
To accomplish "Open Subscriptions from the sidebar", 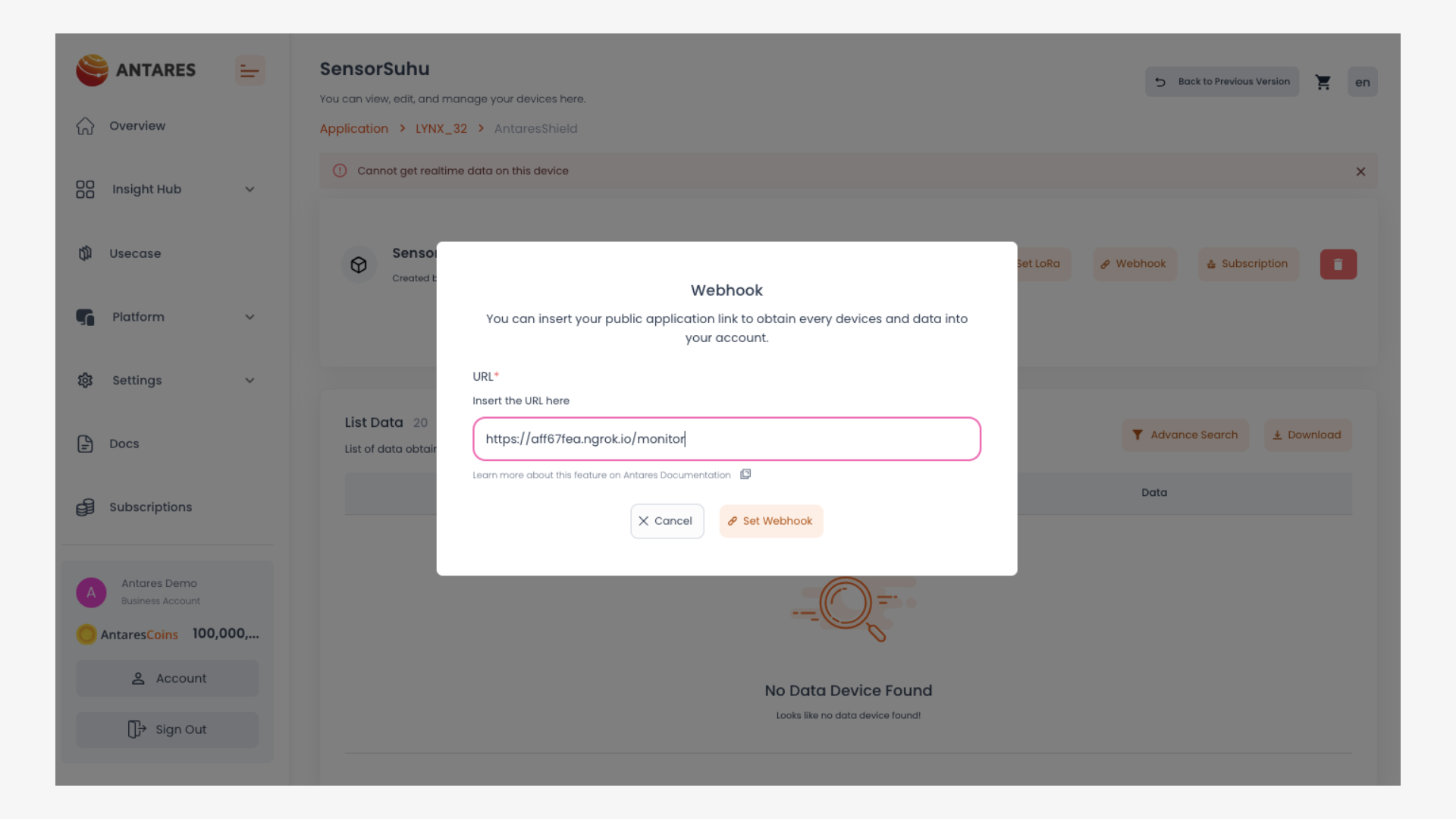I will tap(150, 507).
